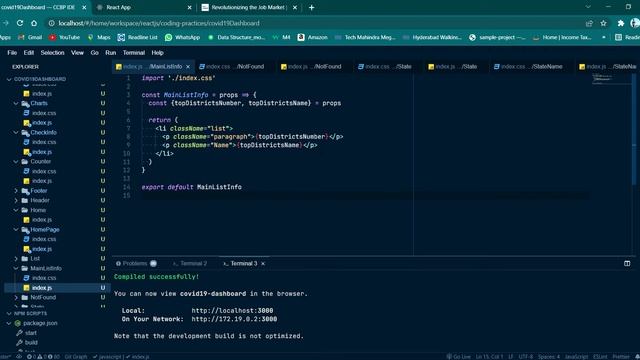Viewport: 640px width, 360px height.
Task: Open the Selection menu
Action: (x=52, y=53)
